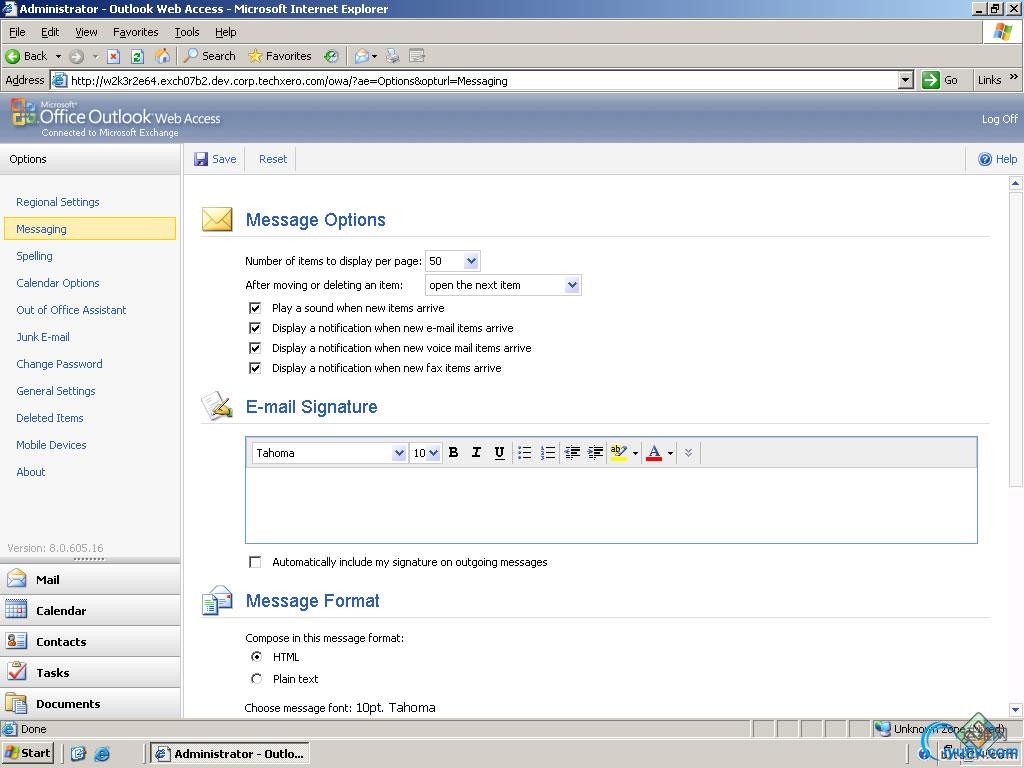Click the browser Mail toolbar icon
The height and width of the screenshot is (768, 1024).
[361, 56]
